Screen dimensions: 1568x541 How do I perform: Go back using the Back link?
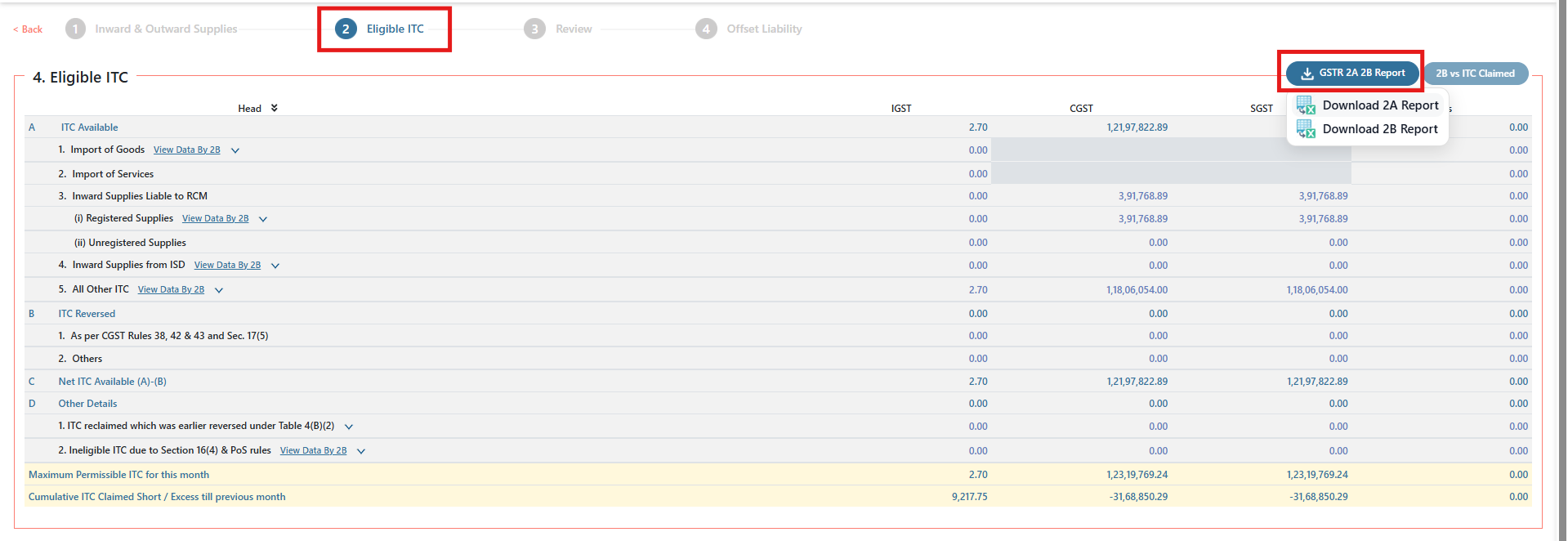29,29
